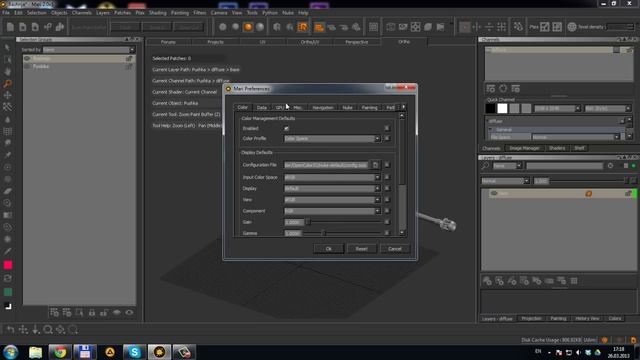Uncheck the Enabled color management checkbox
This screenshot has height=360, width=640.
(x=287, y=128)
